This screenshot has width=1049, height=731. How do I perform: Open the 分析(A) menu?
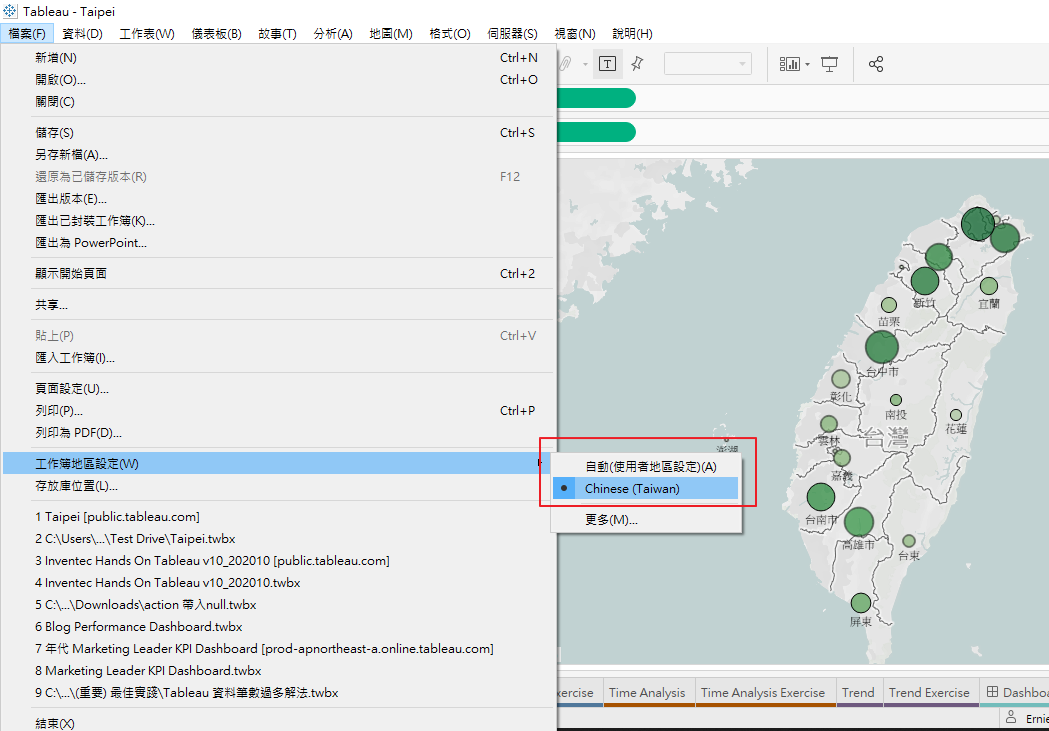coord(332,33)
